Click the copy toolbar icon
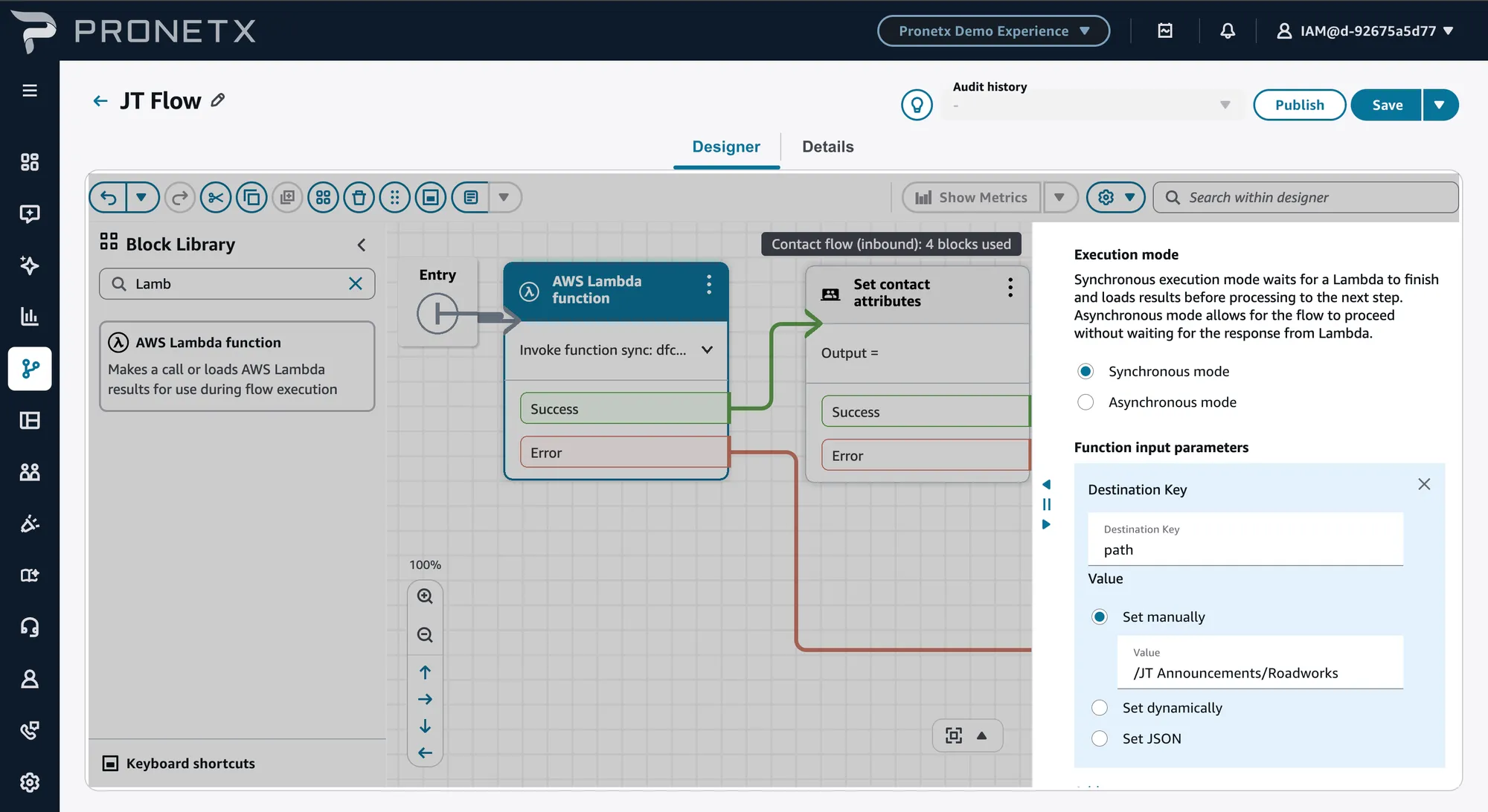The width and height of the screenshot is (1488, 812). pos(251,198)
